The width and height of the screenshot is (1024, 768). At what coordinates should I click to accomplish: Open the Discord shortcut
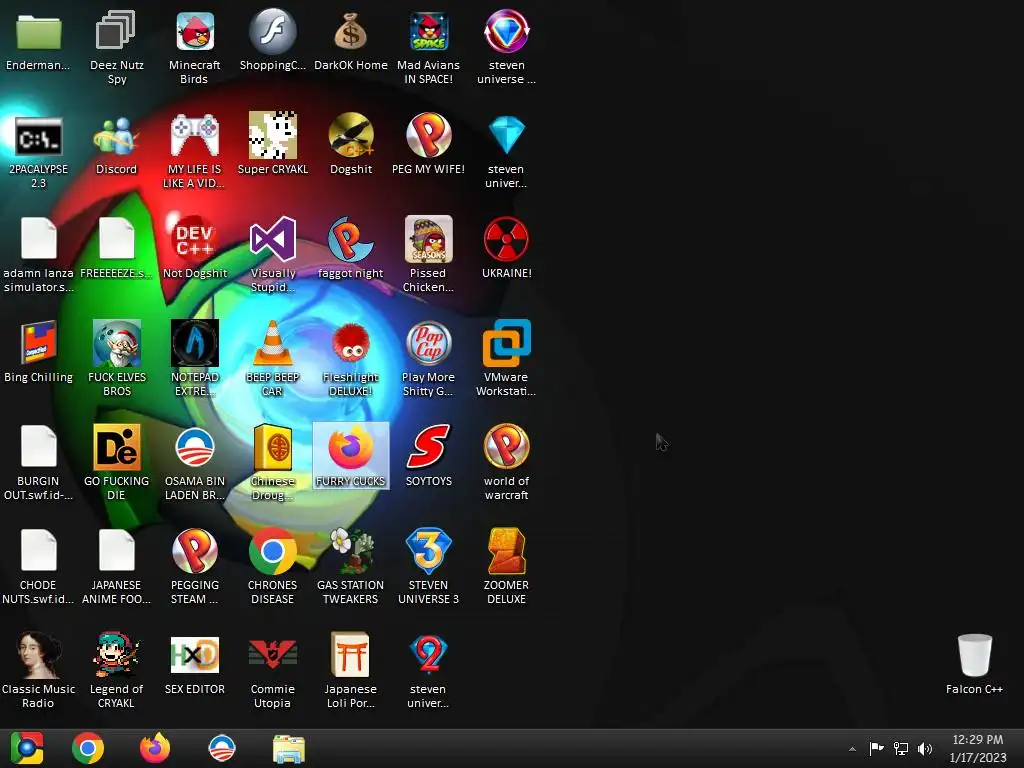pyautogui.click(x=116, y=137)
